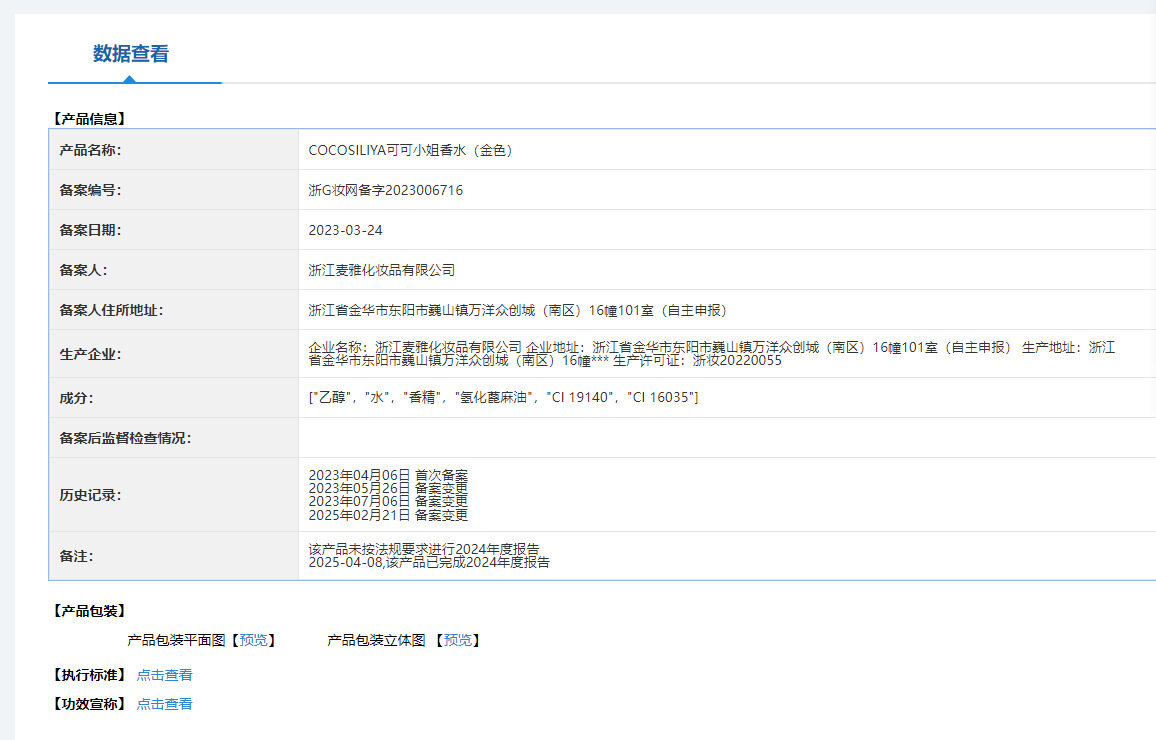Image resolution: width=1156 pixels, height=740 pixels.
Task: Click history entry 2023年07月06日 备案变更
Action: pyautogui.click(x=388, y=502)
